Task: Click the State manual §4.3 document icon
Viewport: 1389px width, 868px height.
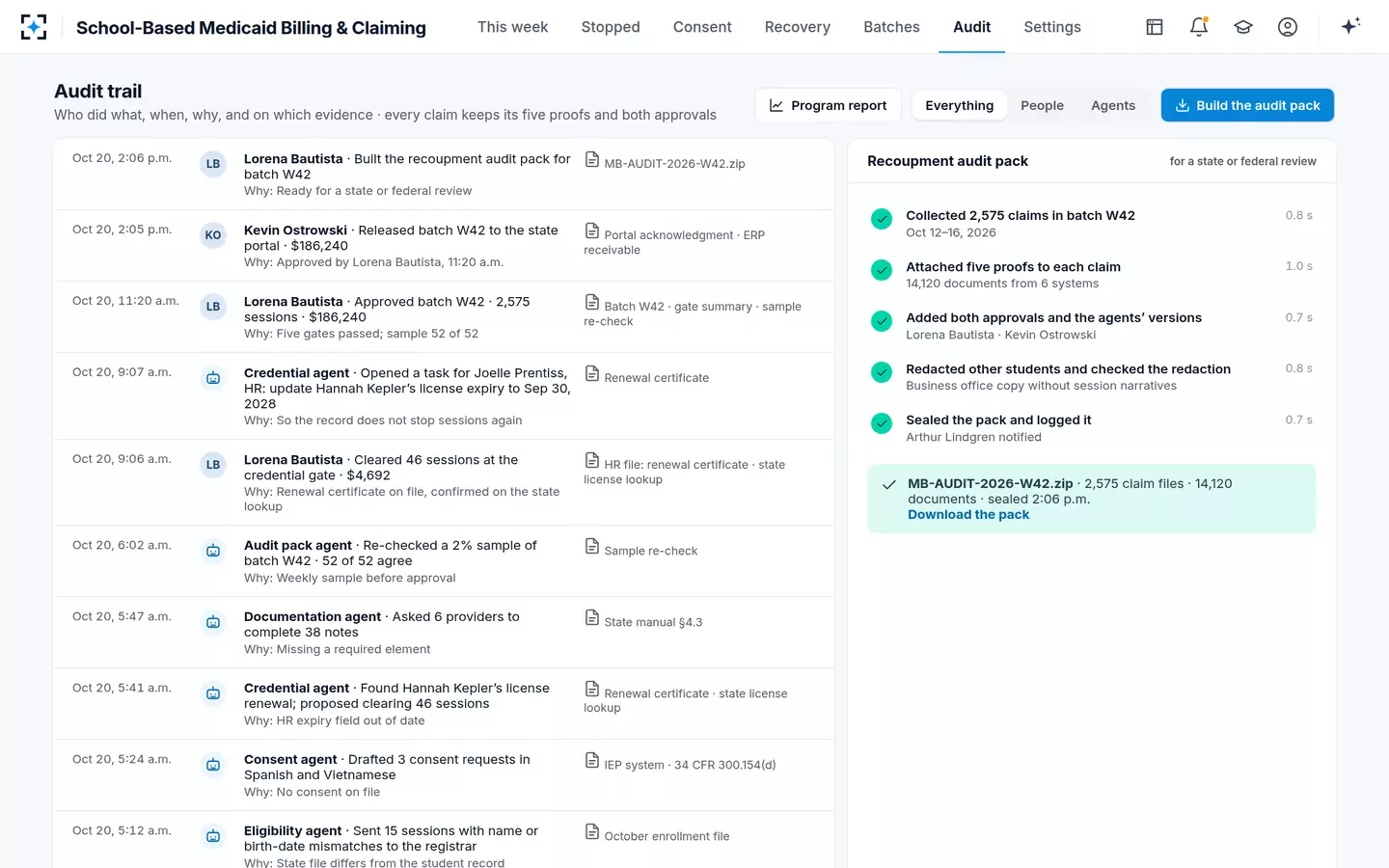Action: (592, 618)
